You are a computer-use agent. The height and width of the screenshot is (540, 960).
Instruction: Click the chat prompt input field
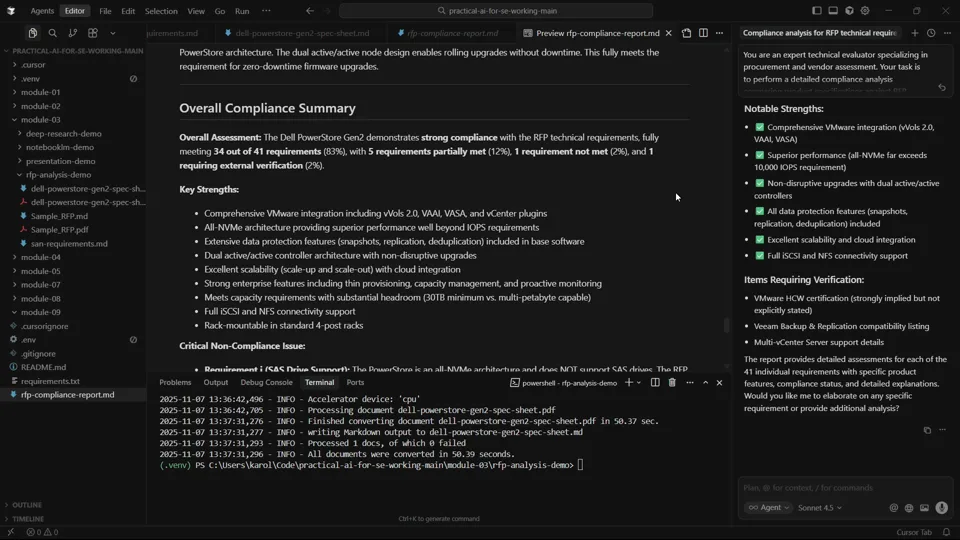(x=845, y=488)
